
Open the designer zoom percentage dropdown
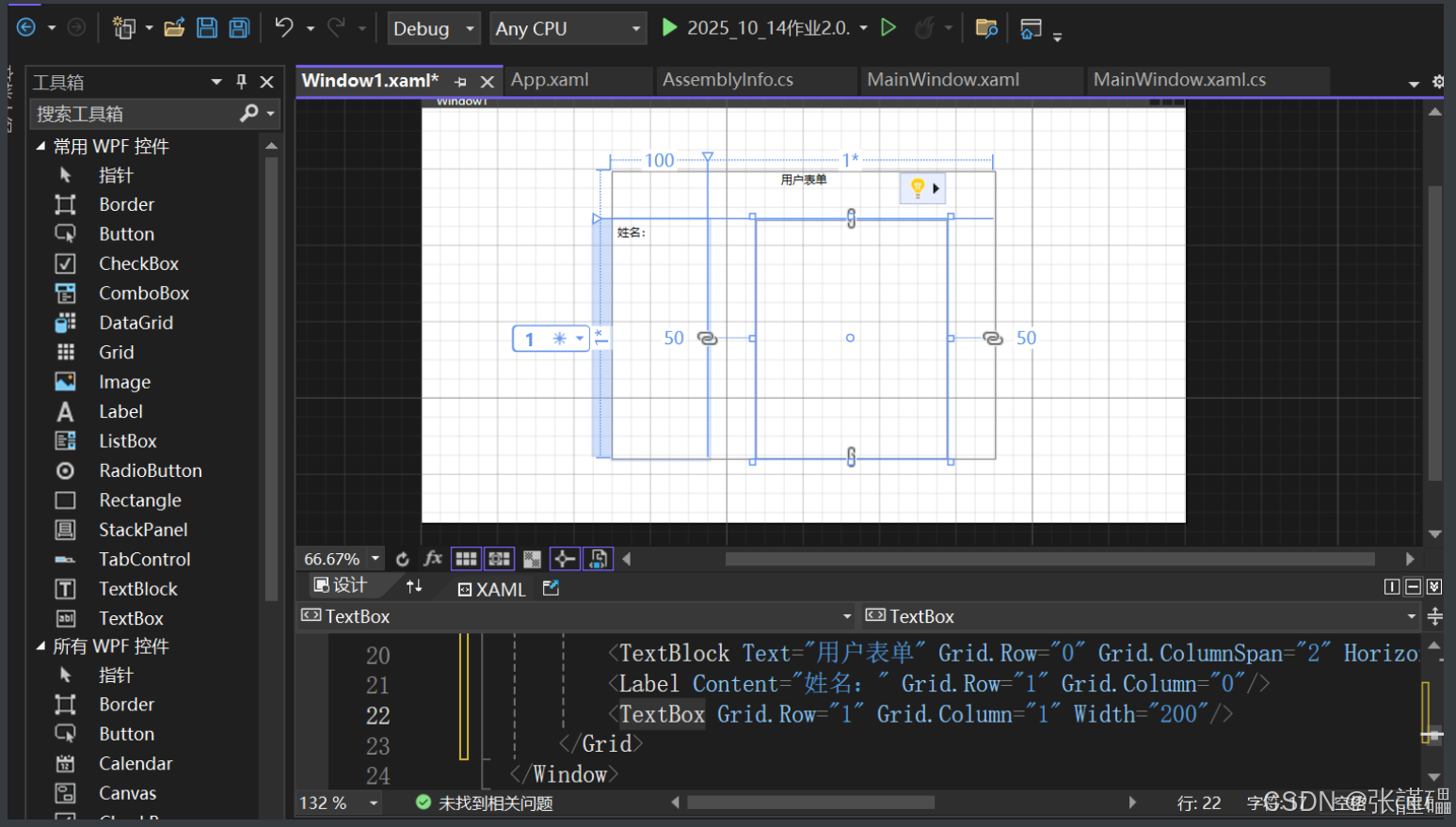(376, 558)
